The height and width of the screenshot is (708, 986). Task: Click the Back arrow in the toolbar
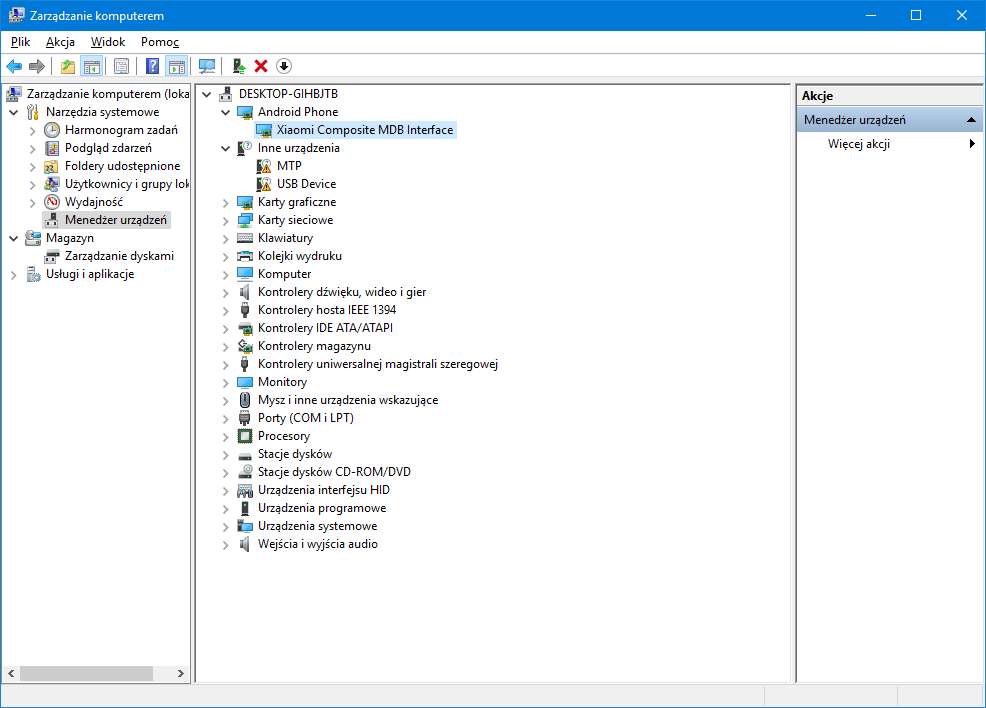[14, 66]
